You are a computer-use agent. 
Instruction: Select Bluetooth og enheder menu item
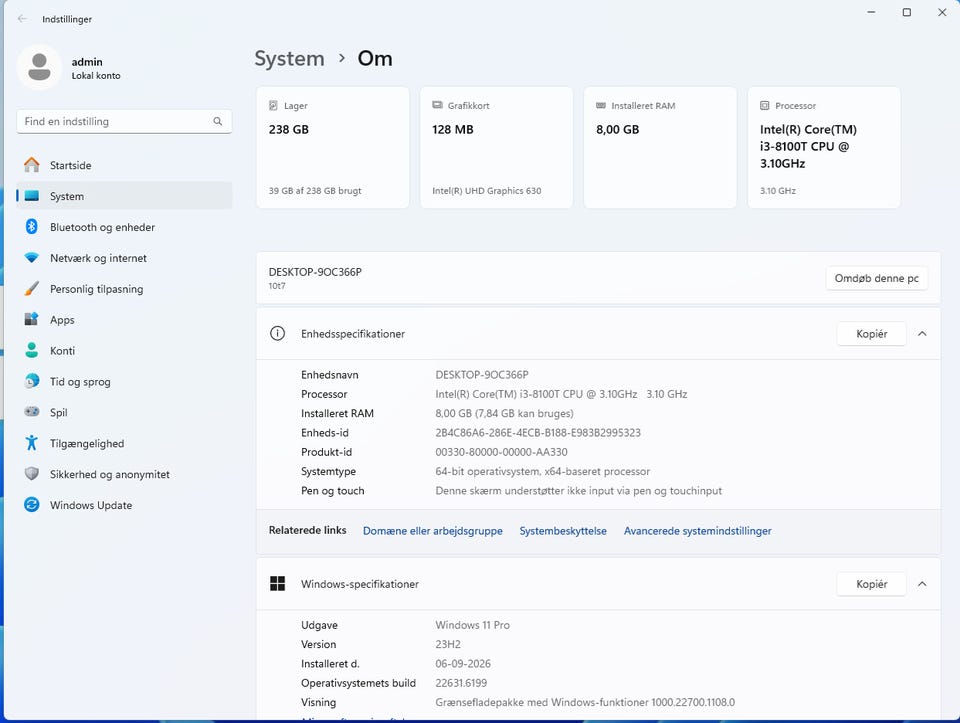(x=124, y=227)
